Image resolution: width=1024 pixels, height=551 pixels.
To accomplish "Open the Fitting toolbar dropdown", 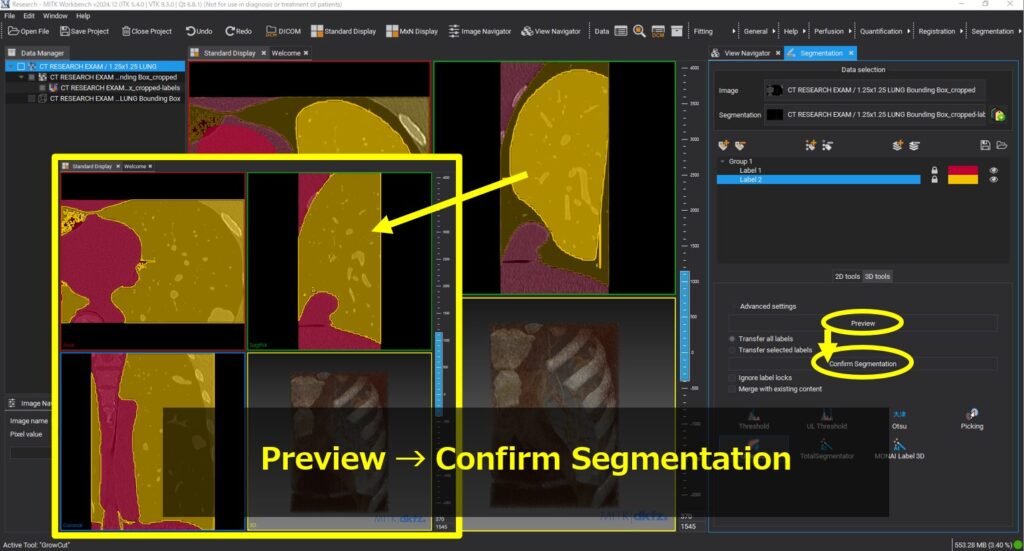I will pyautogui.click(x=714, y=31).
